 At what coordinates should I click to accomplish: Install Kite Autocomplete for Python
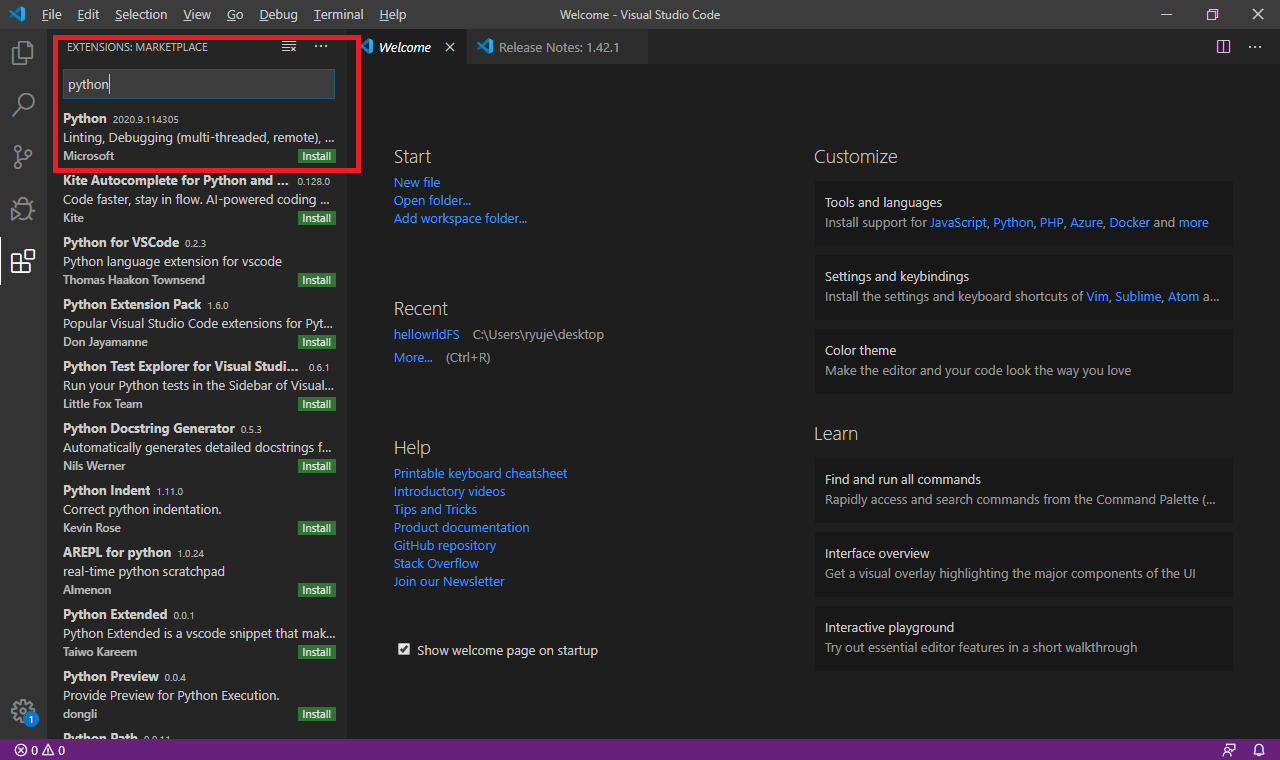tap(317, 218)
